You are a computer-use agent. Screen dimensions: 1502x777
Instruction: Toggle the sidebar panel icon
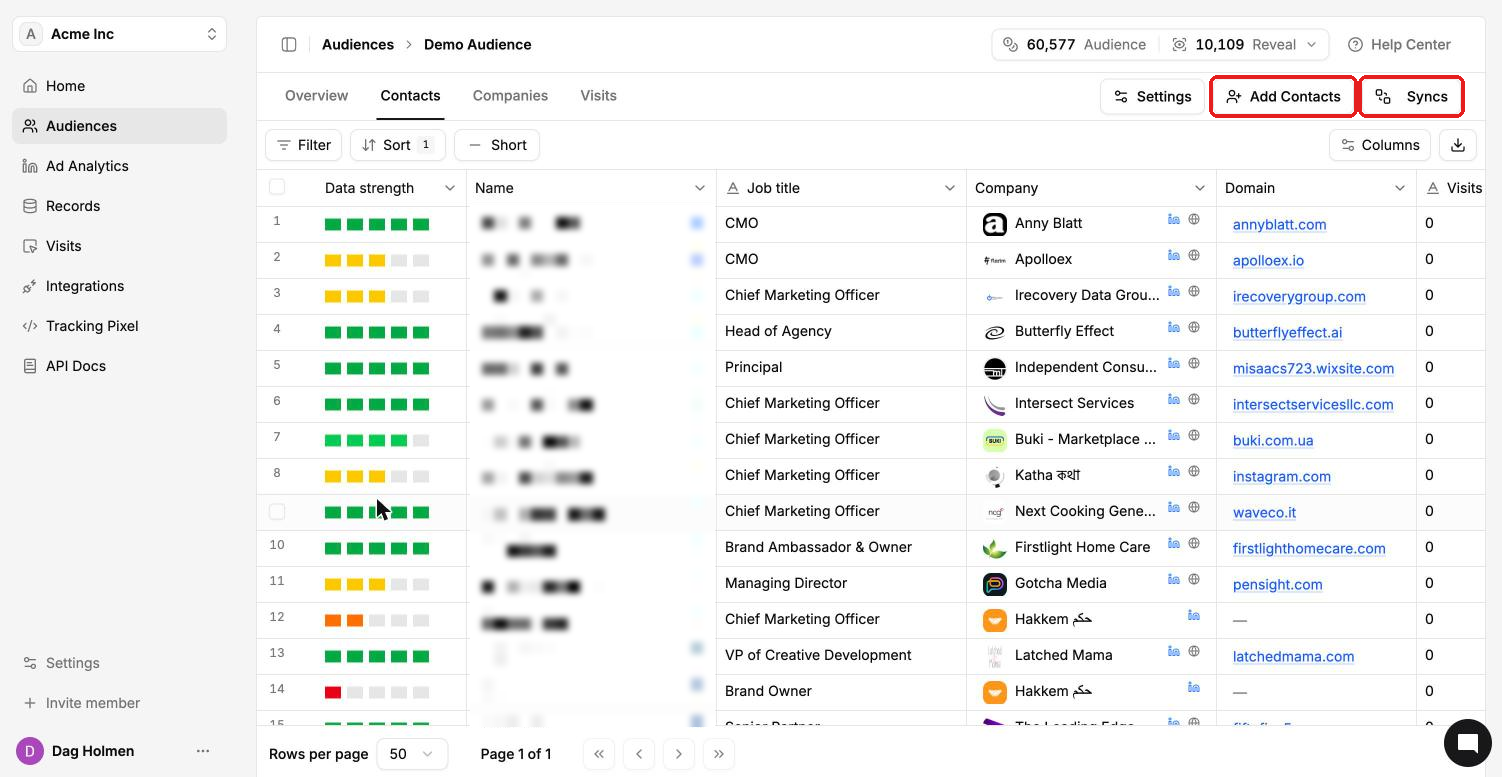point(289,44)
